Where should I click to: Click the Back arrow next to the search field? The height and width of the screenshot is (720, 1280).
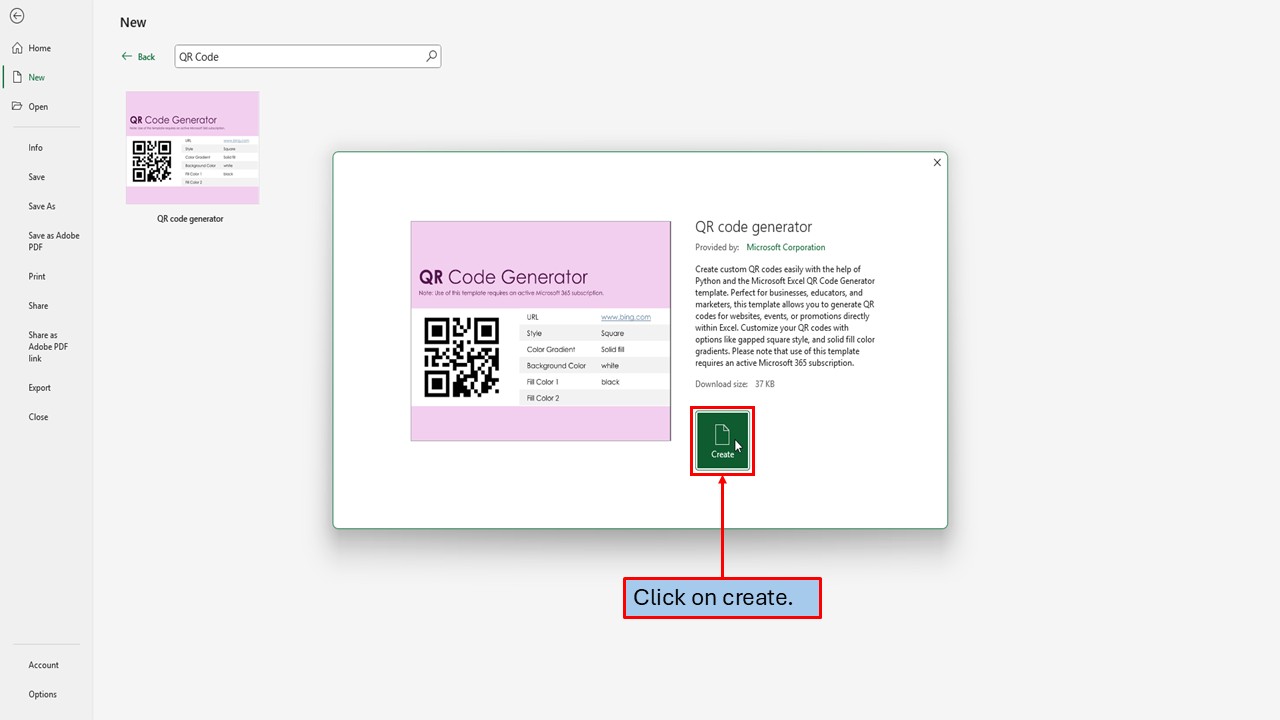pos(126,56)
